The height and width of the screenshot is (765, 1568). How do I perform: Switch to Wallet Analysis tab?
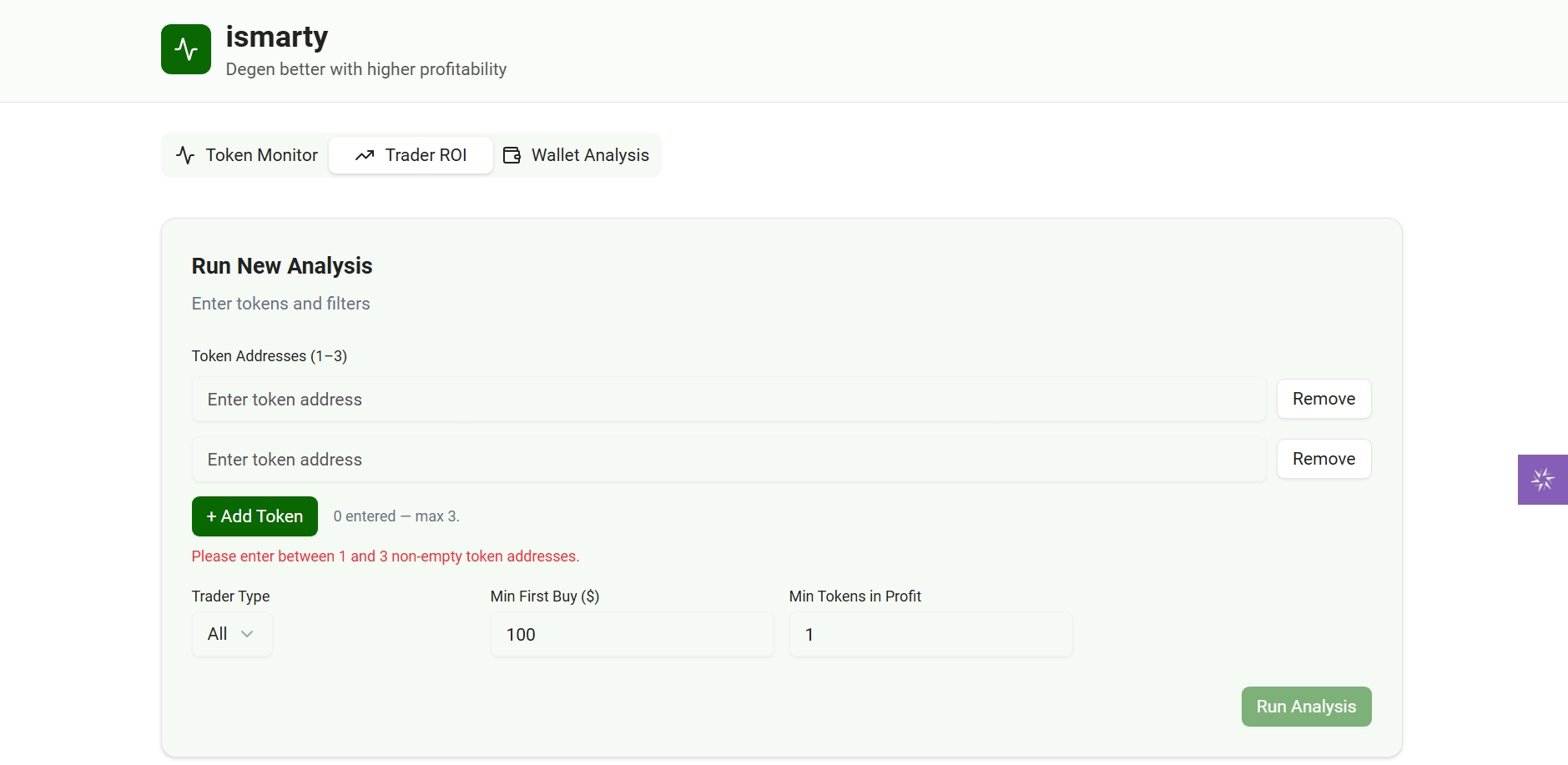coord(576,155)
